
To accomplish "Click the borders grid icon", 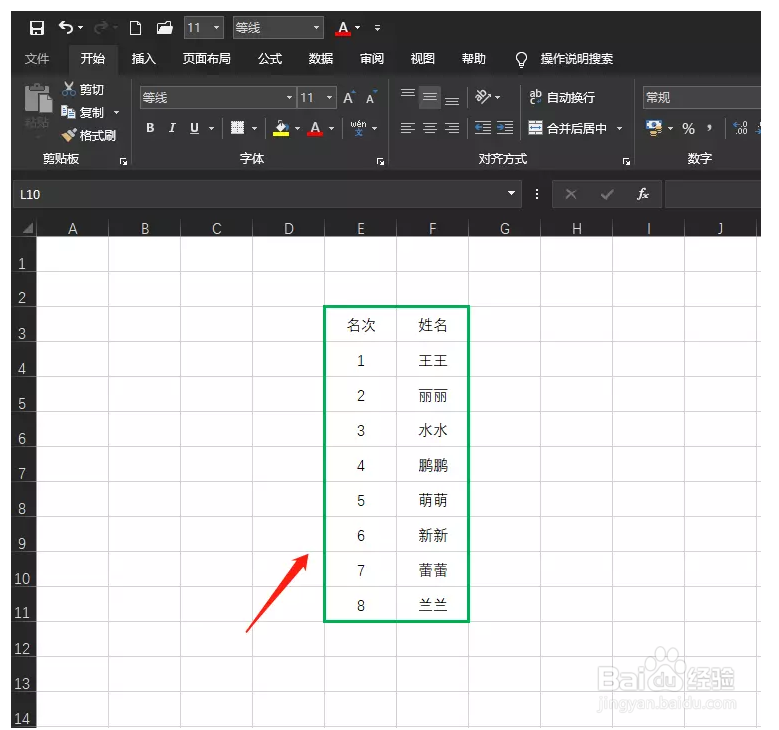I will tap(237, 128).
